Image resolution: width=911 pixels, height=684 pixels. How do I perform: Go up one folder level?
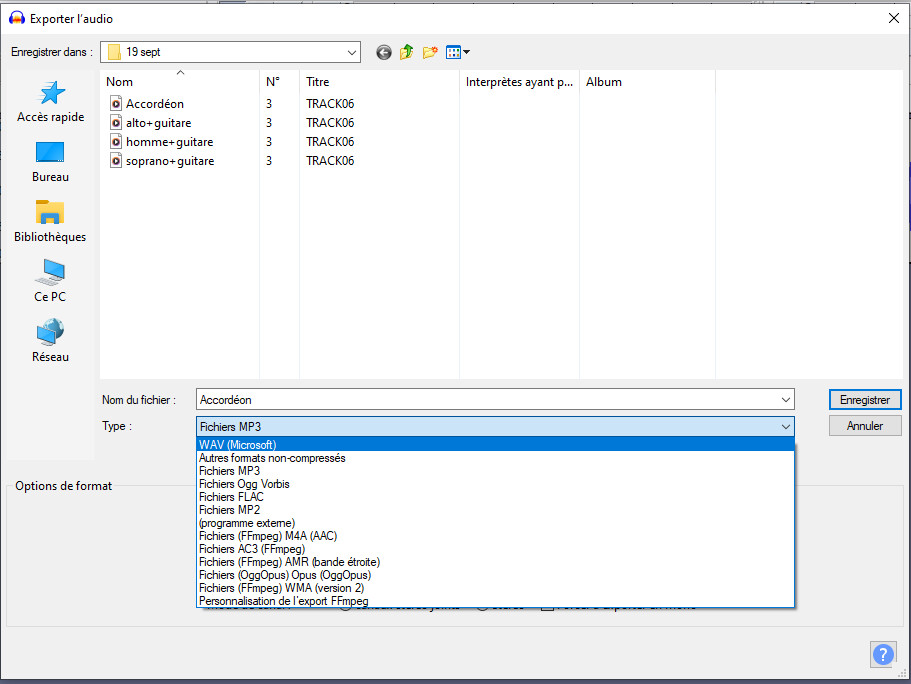point(407,52)
